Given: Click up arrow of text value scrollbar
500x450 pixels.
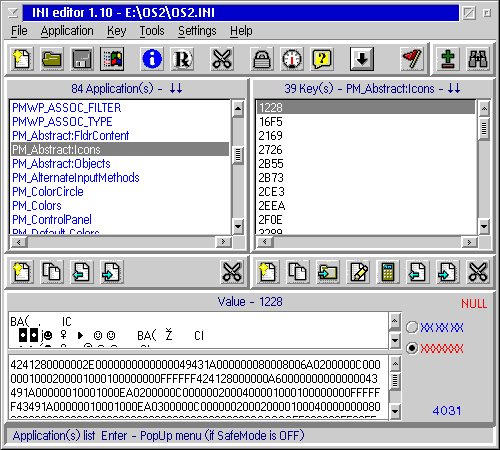Looking at the screenshot, I should tap(395, 321).
